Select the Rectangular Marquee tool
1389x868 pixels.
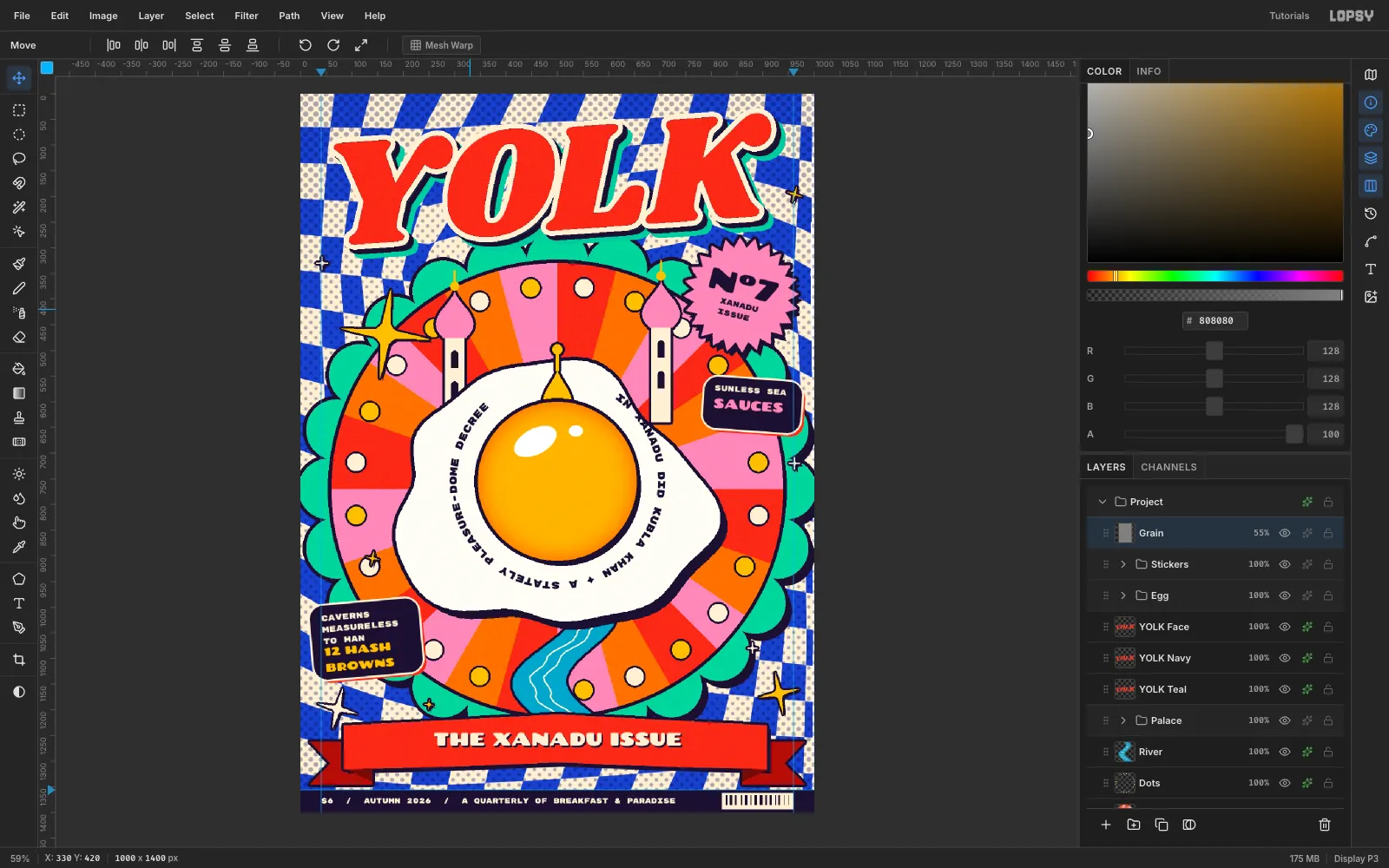[19, 110]
